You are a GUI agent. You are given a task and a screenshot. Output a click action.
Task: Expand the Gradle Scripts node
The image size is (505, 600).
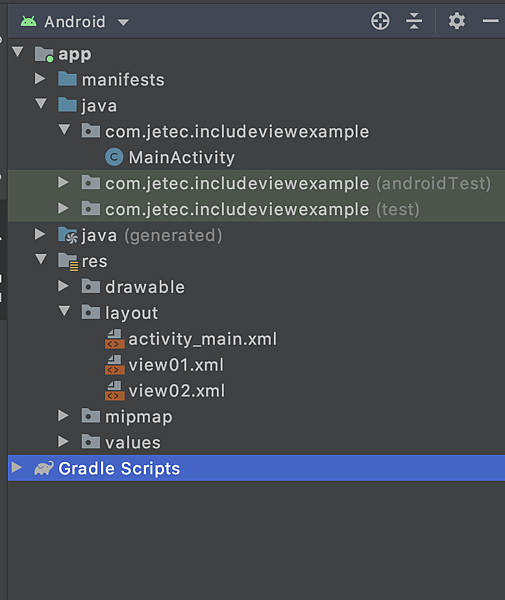click(x=16, y=467)
